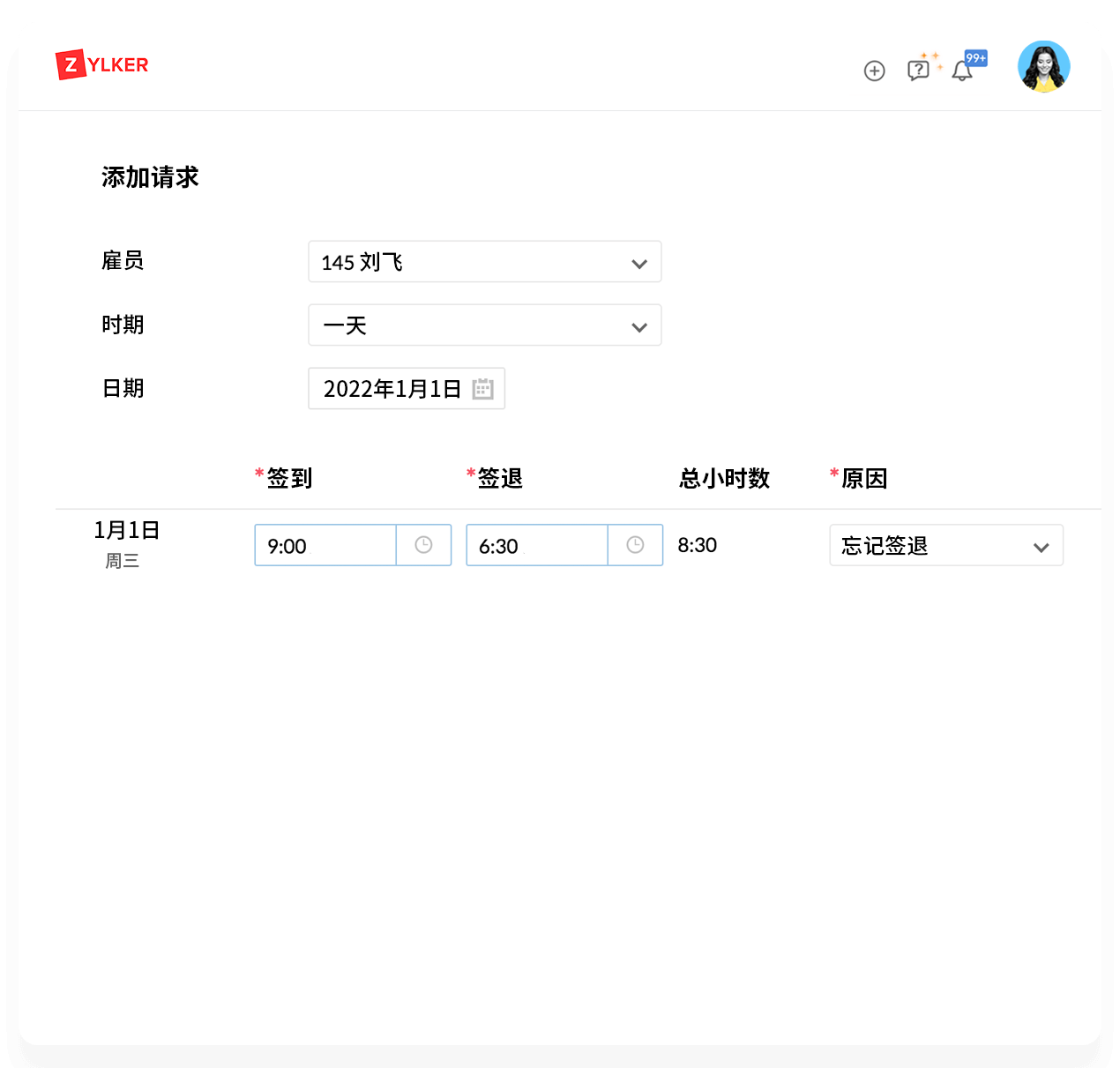The height and width of the screenshot is (1068, 1120).
Task: Expand the 时期 dropdown showing 一天
Action: (x=484, y=325)
